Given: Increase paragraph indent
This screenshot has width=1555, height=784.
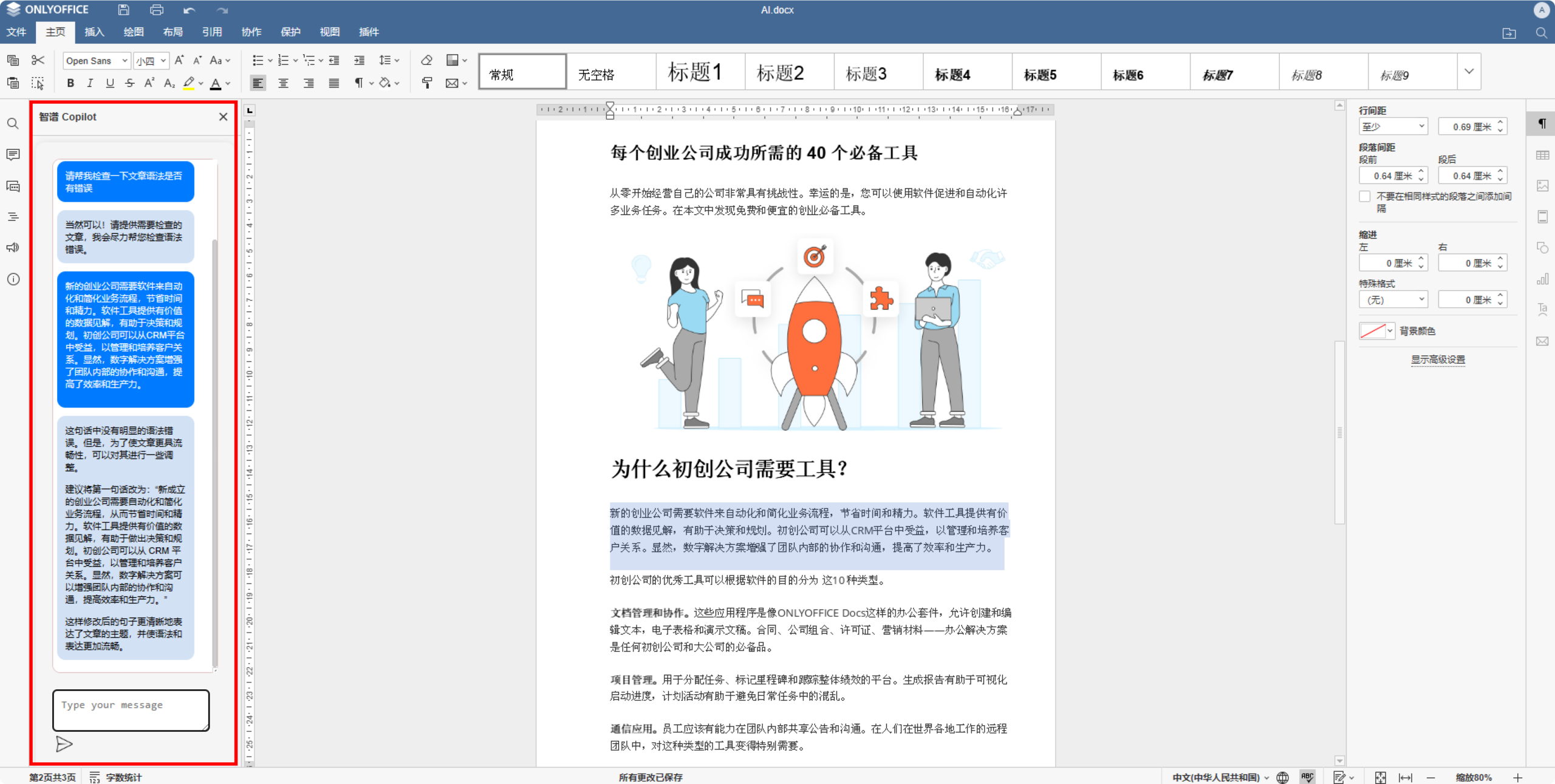Looking at the screenshot, I should point(360,60).
